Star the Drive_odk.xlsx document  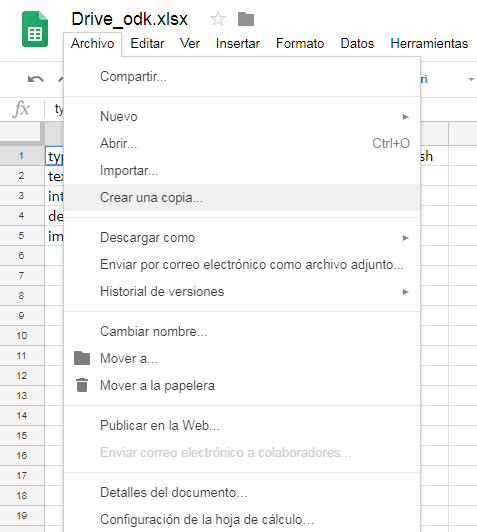click(218, 19)
